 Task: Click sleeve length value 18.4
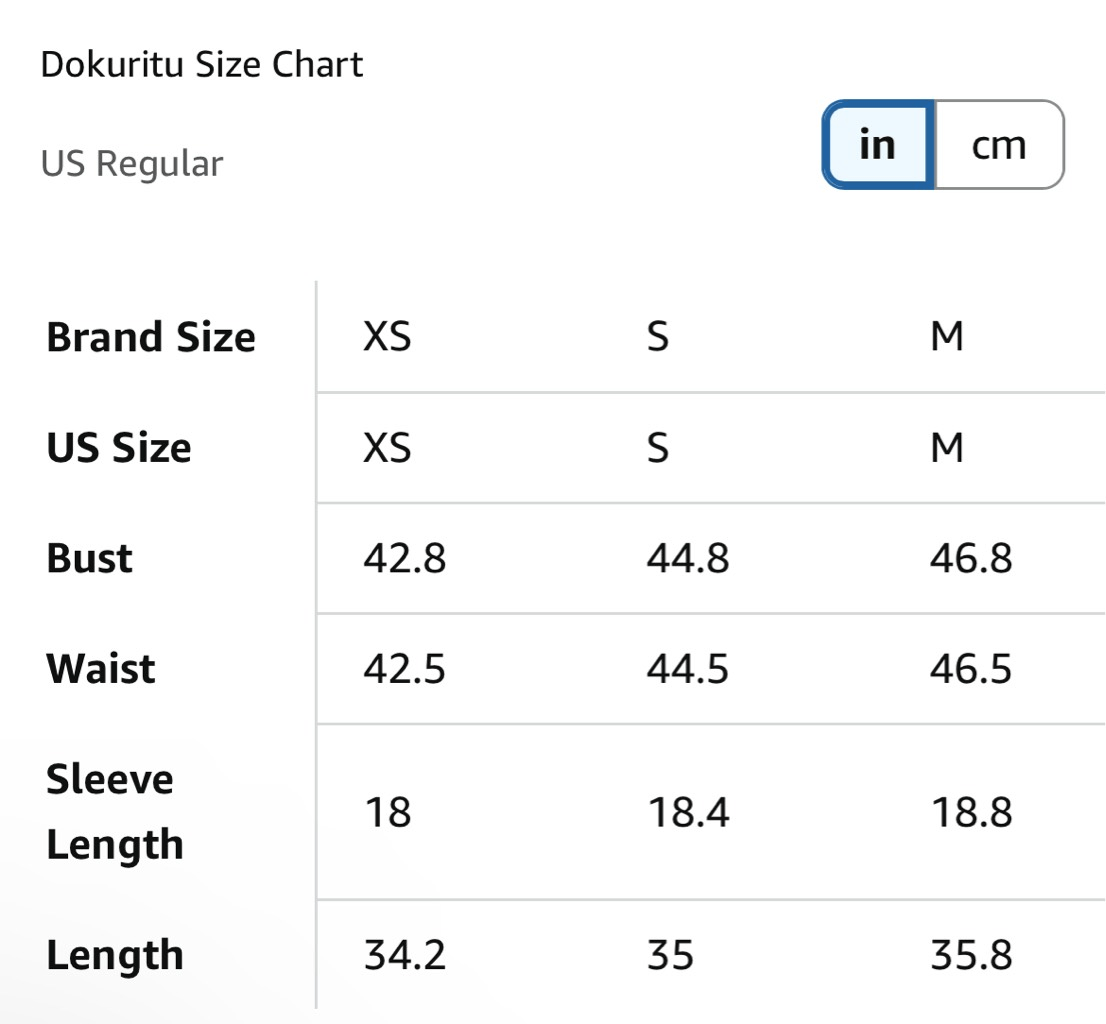coord(688,812)
